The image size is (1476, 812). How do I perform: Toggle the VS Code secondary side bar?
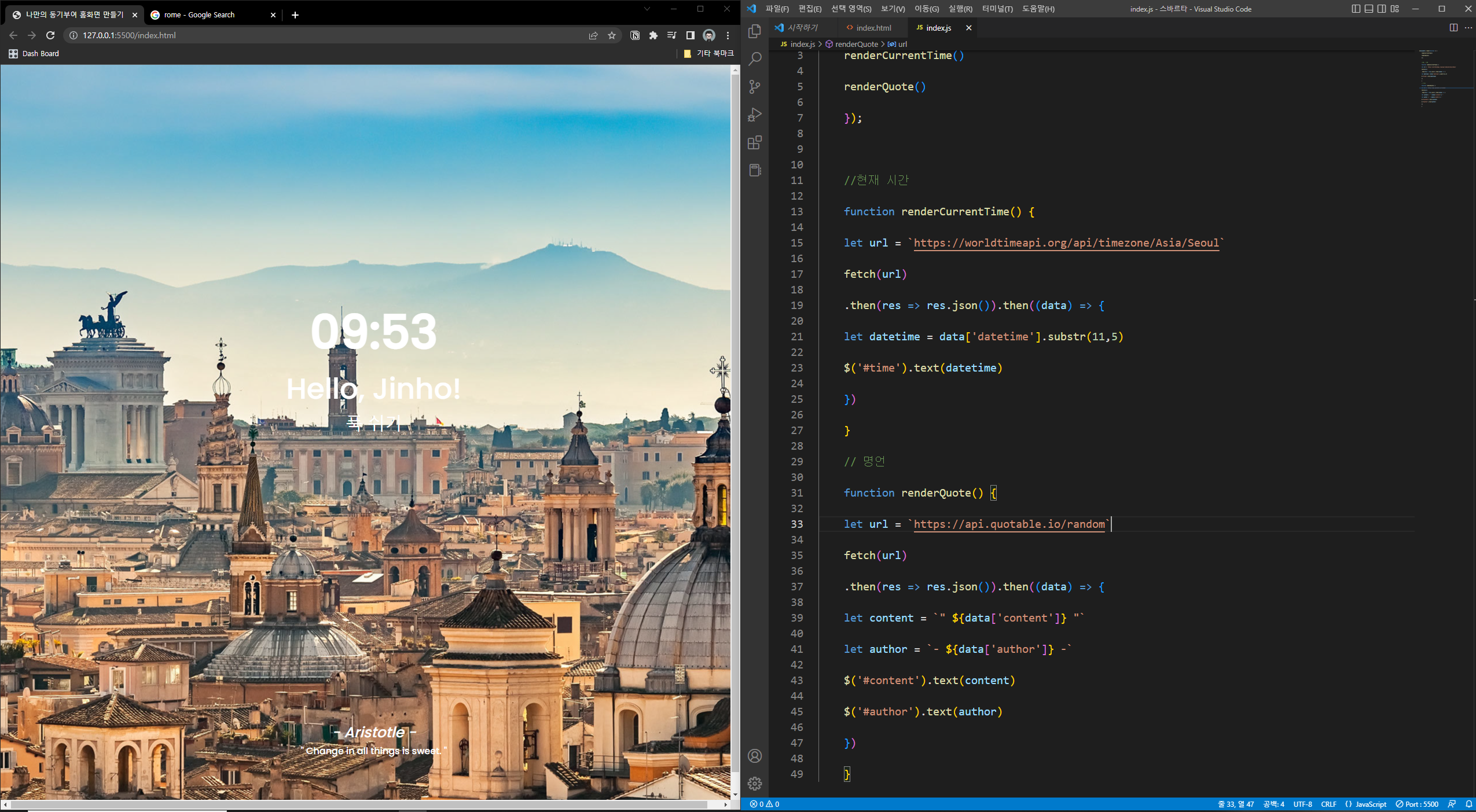1382,9
